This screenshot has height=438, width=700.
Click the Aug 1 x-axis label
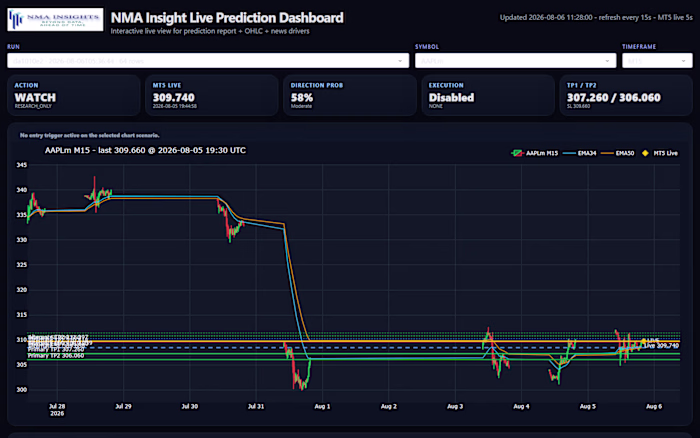(x=322, y=406)
